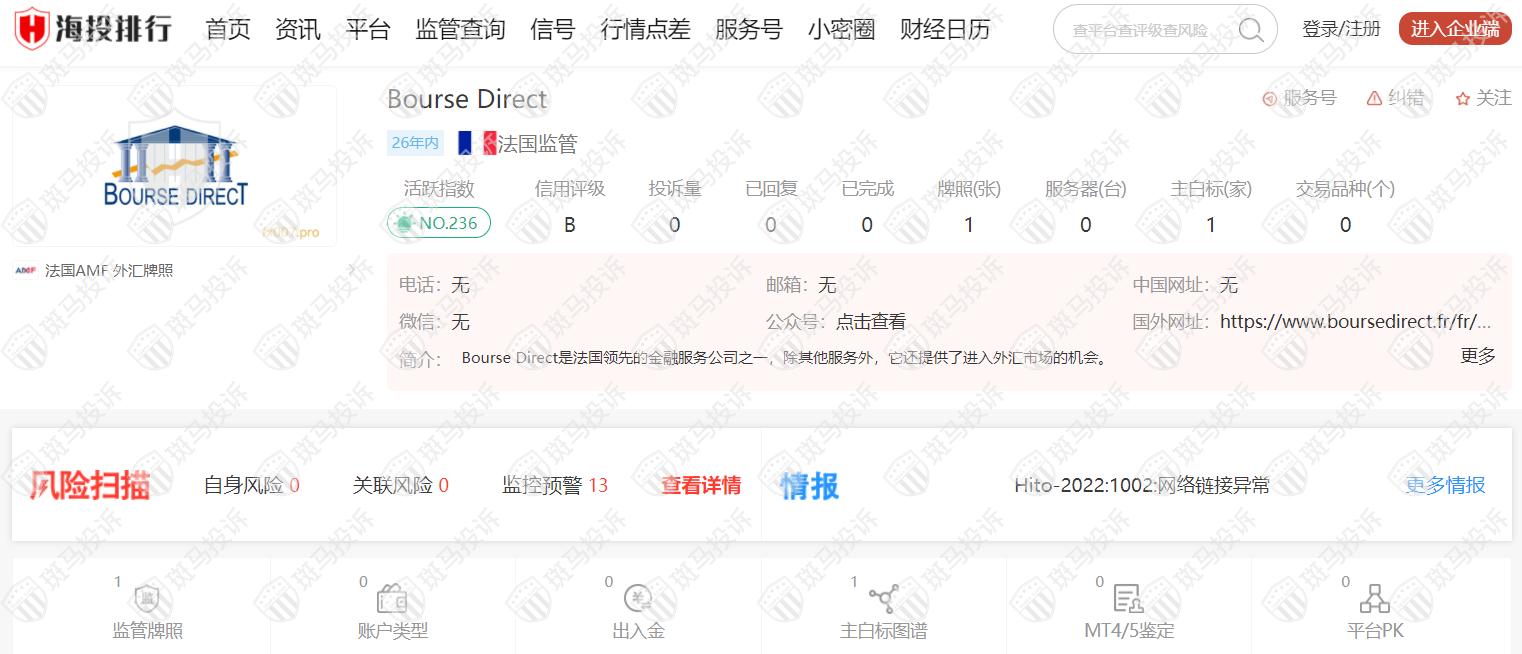1522x654 pixels.
Task: Click the AMF license logo icon
Action: (x=26, y=270)
